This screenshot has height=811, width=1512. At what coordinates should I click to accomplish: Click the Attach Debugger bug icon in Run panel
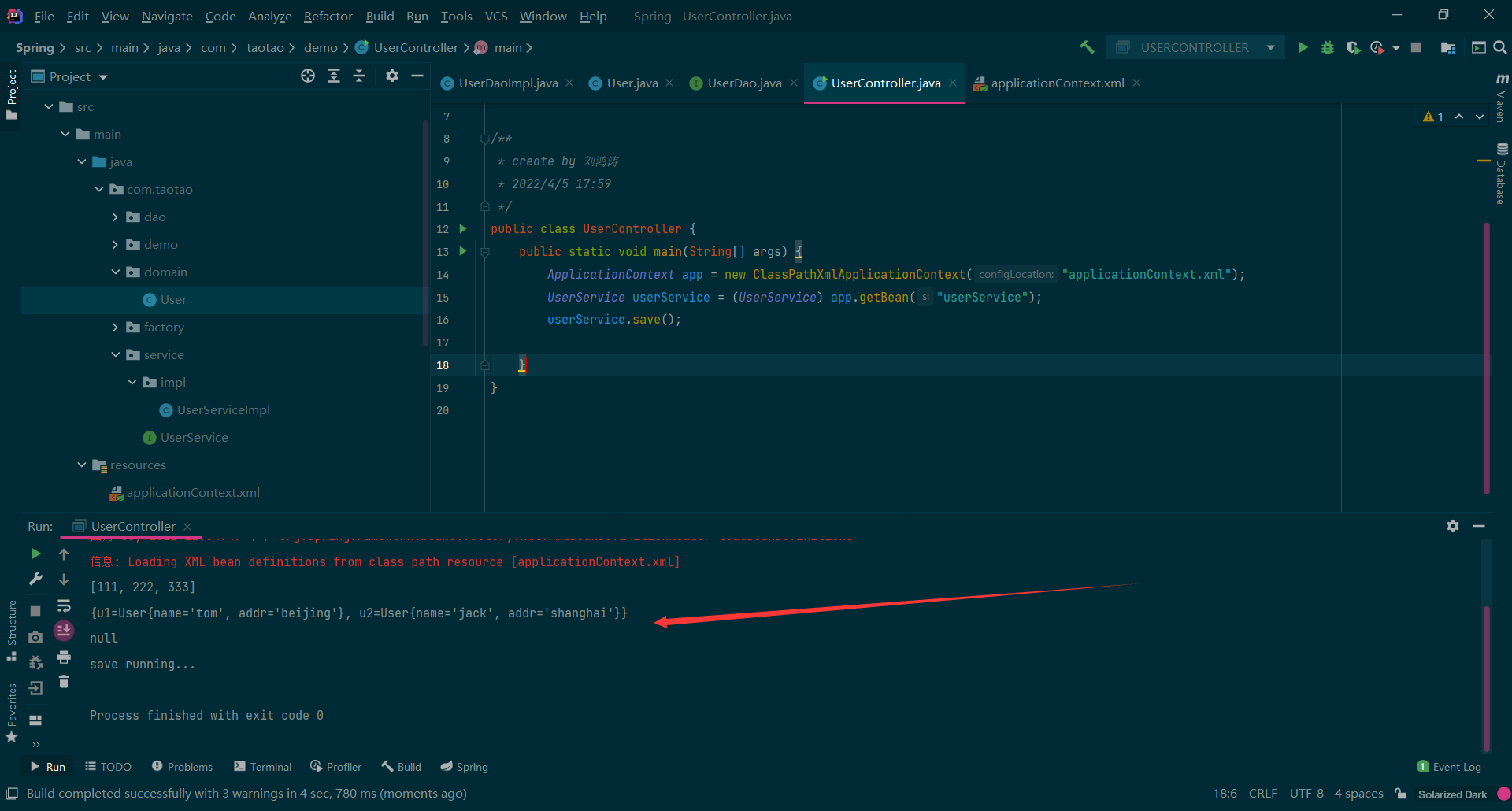click(35, 663)
